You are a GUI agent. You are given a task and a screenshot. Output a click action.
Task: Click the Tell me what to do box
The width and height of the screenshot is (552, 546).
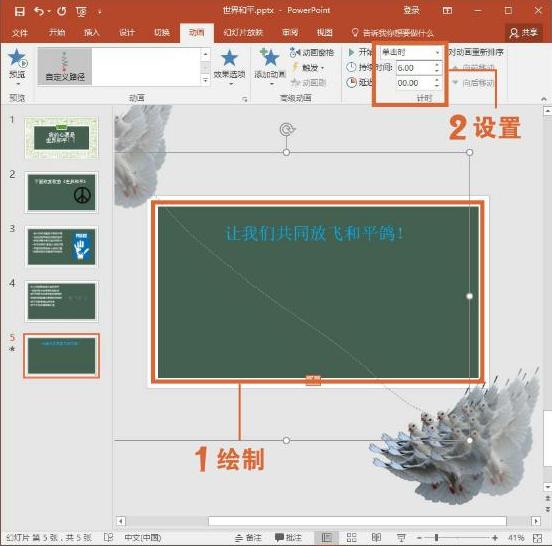click(393, 33)
